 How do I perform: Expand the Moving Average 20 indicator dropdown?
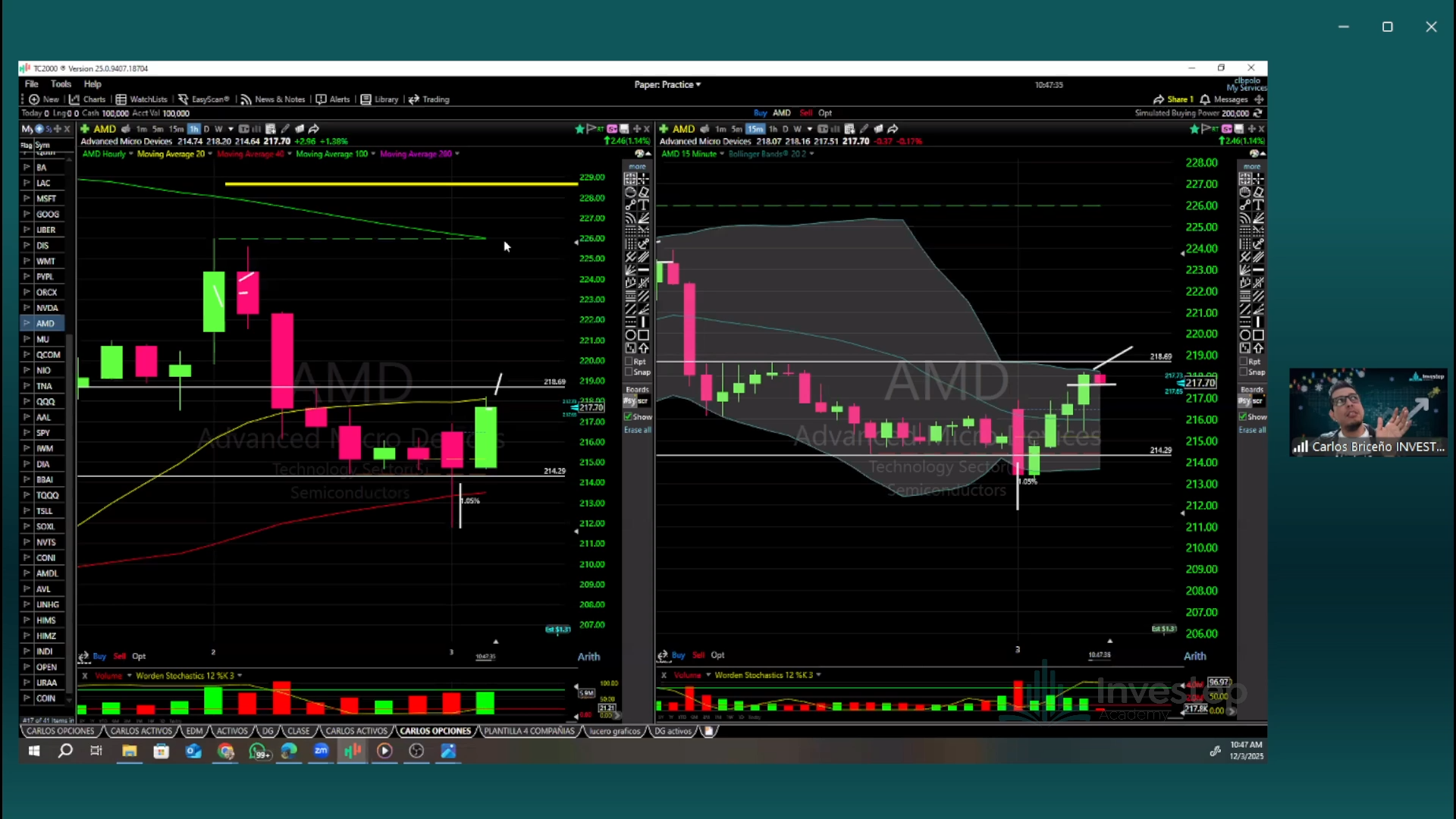(x=210, y=154)
